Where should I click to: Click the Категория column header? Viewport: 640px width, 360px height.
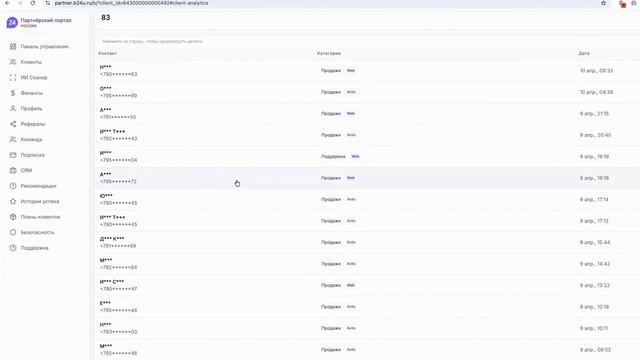tap(329, 53)
